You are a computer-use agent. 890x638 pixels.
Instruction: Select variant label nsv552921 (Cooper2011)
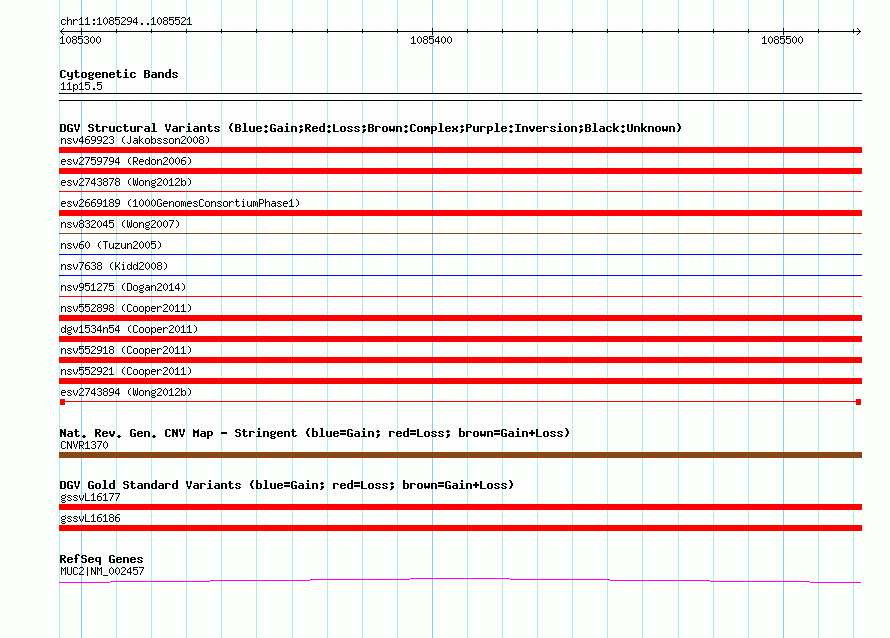pyautogui.click(x=126, y=371)
